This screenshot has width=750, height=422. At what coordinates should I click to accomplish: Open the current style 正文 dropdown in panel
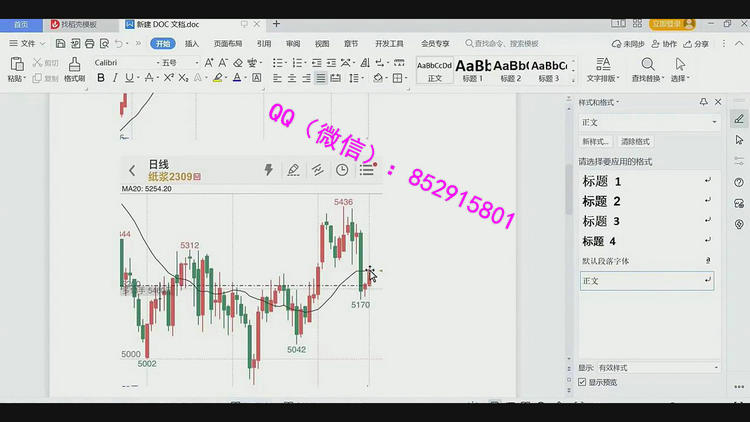pos(714,122)
